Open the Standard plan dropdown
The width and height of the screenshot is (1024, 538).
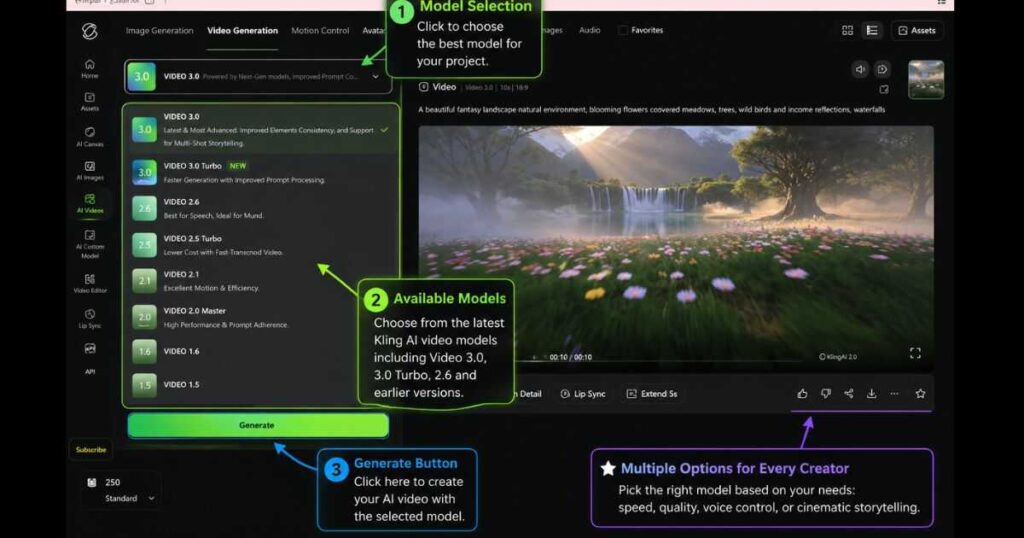pyautogui.click(x=129, y=499)
